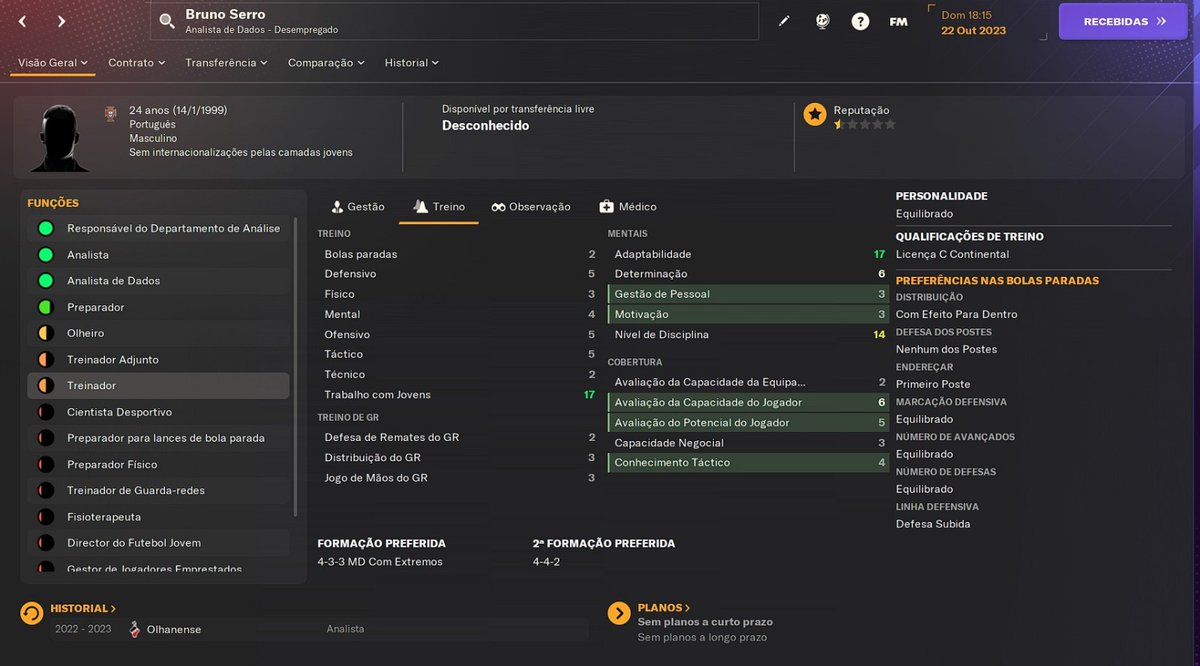Click the Defesa Subida defensive line value
This screenshot has width=1200, height=666.
pyautogui.click(x=933, y=524)
